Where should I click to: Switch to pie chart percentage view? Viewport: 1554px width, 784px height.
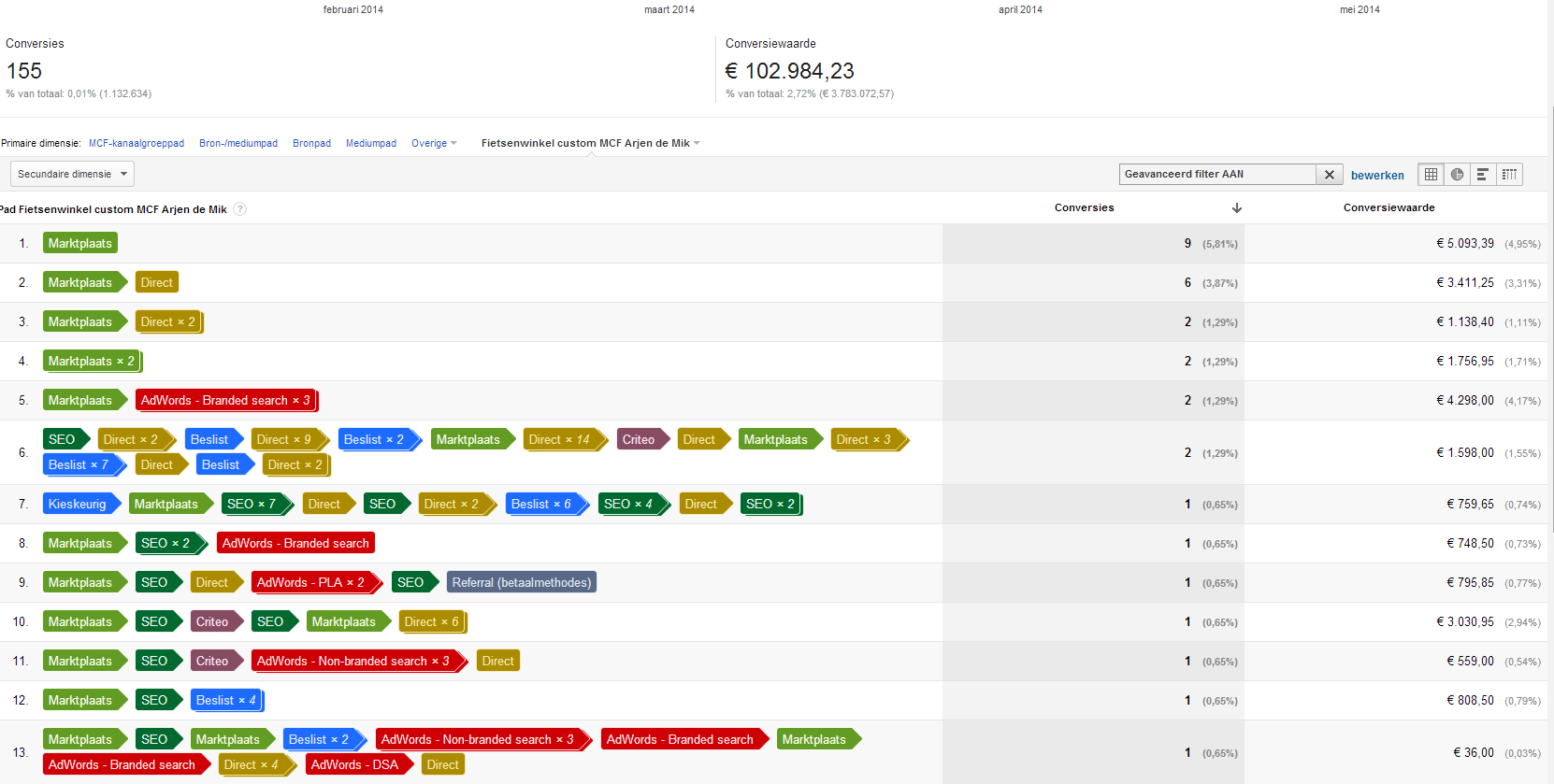(1457, 175)
